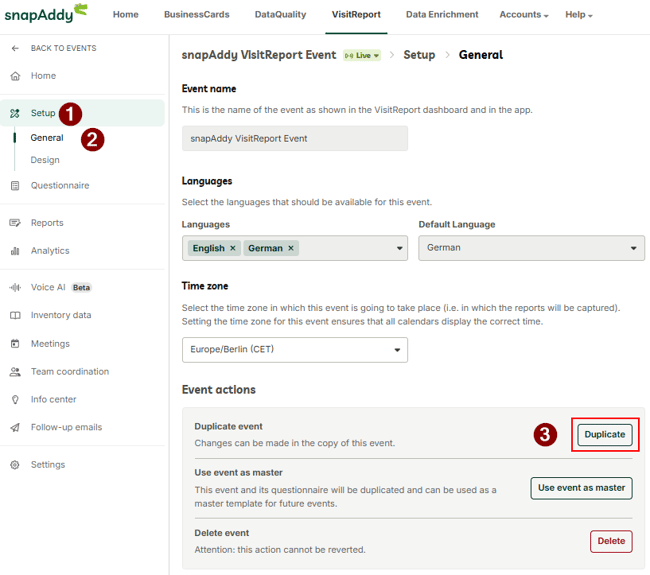Click the snapAddy logo

(x=46, y=14)
